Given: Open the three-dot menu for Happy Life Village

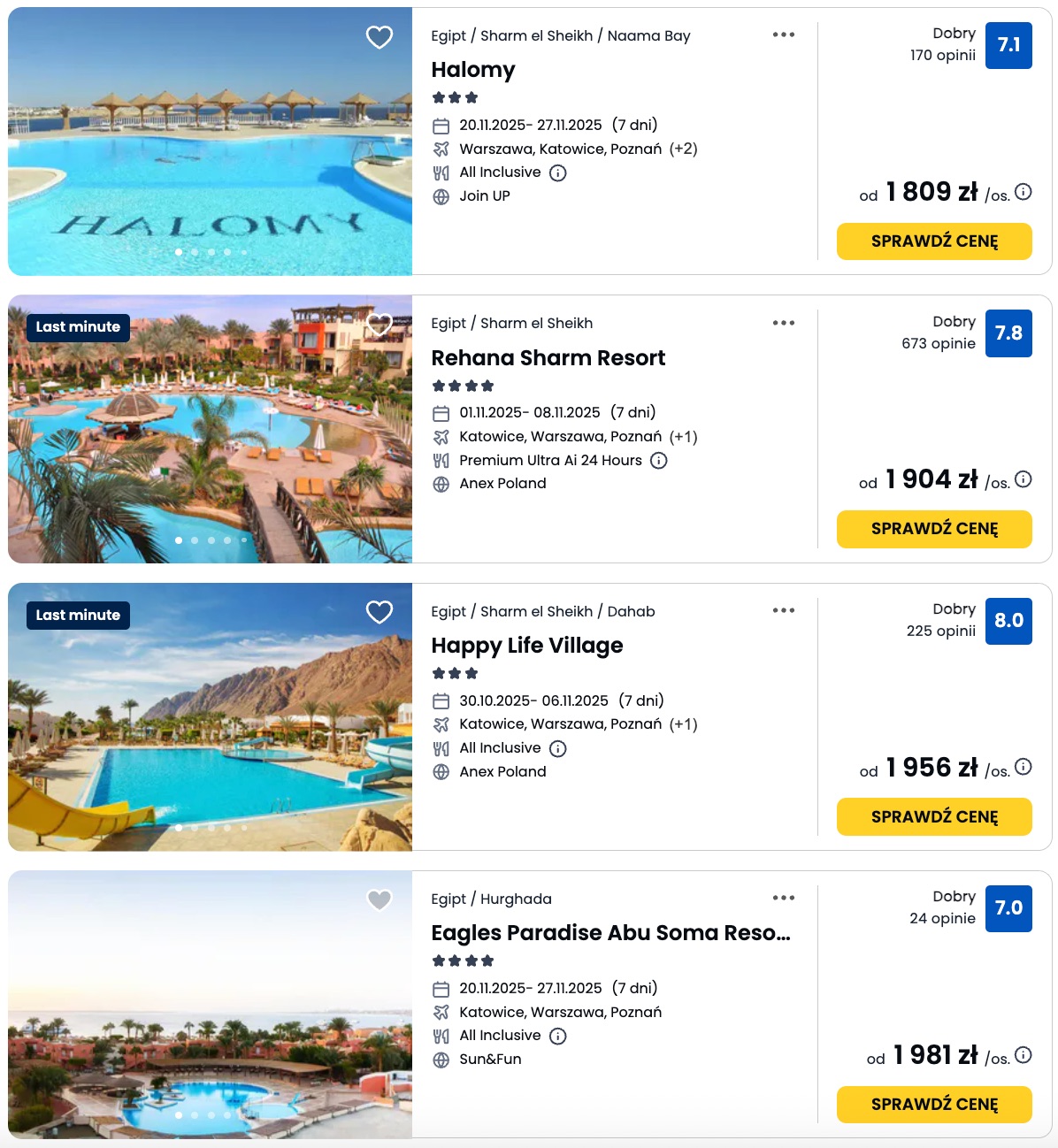Looking at the screenshot, I should (x=784, y=610).
